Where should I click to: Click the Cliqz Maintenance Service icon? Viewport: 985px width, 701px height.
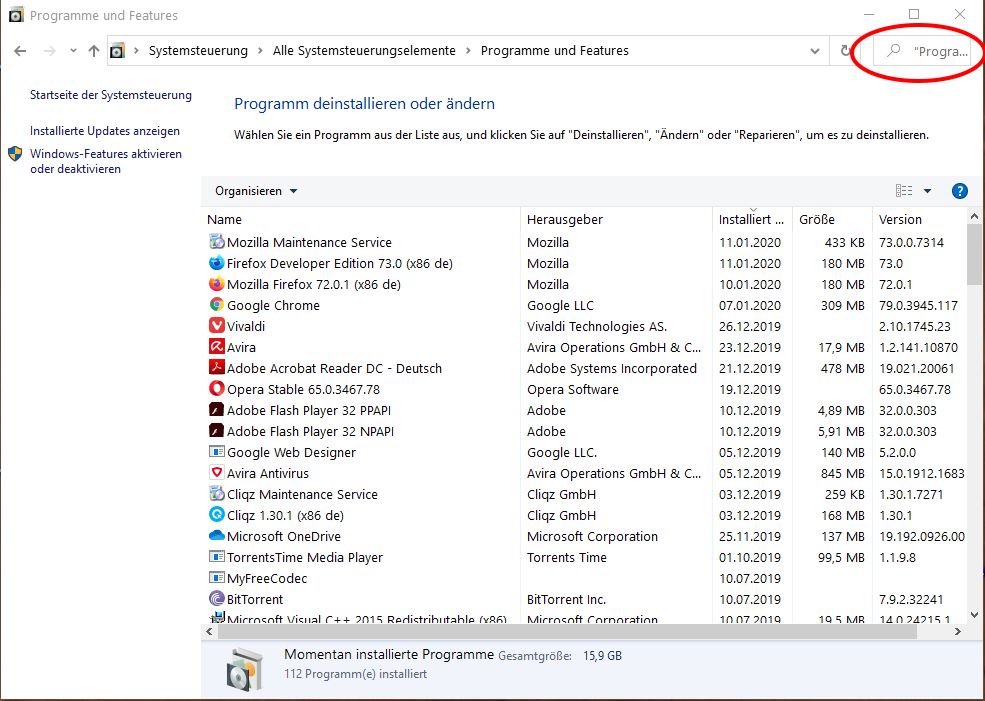[x=217, y=494]
